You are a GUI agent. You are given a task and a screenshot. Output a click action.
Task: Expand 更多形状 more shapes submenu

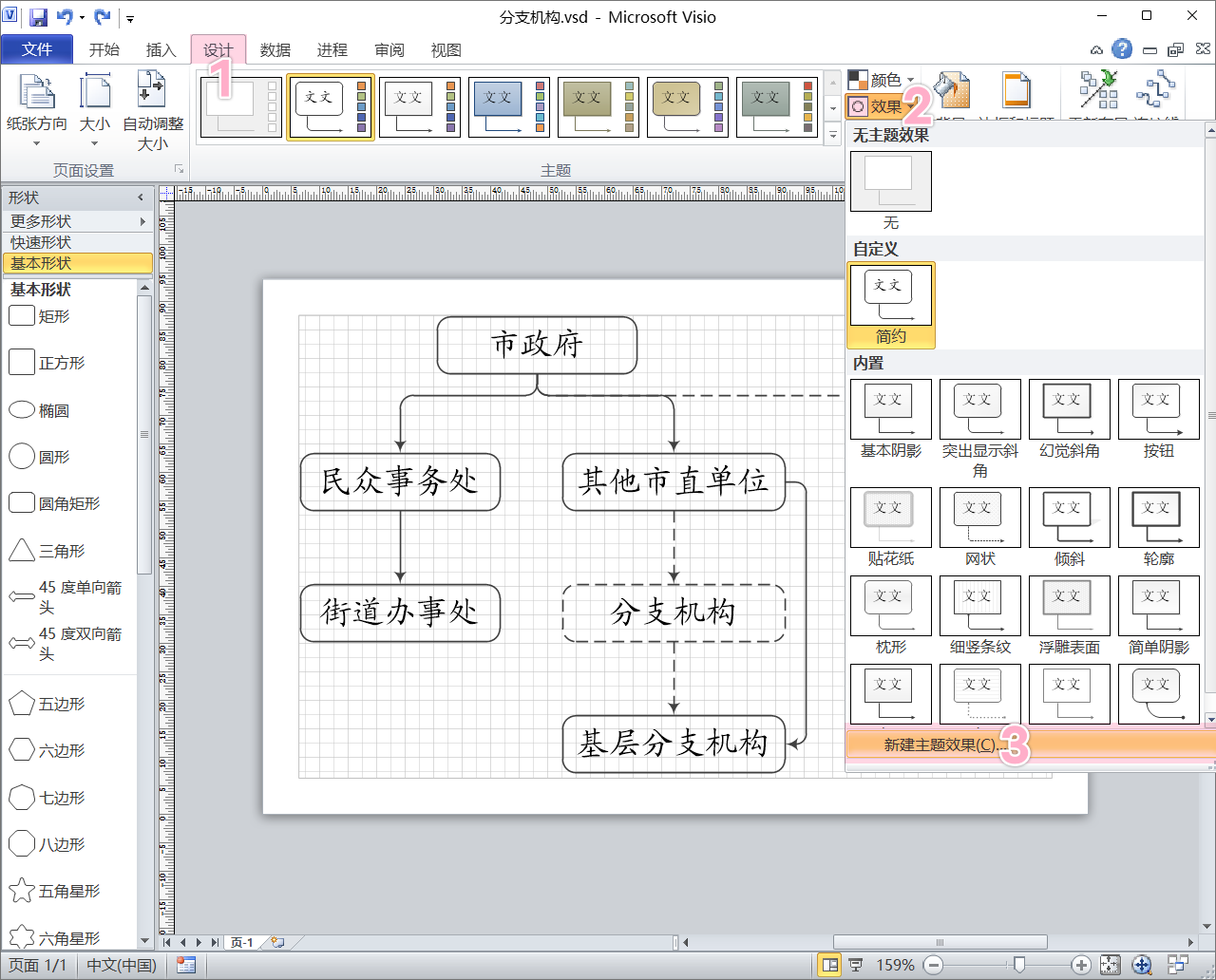77,221
